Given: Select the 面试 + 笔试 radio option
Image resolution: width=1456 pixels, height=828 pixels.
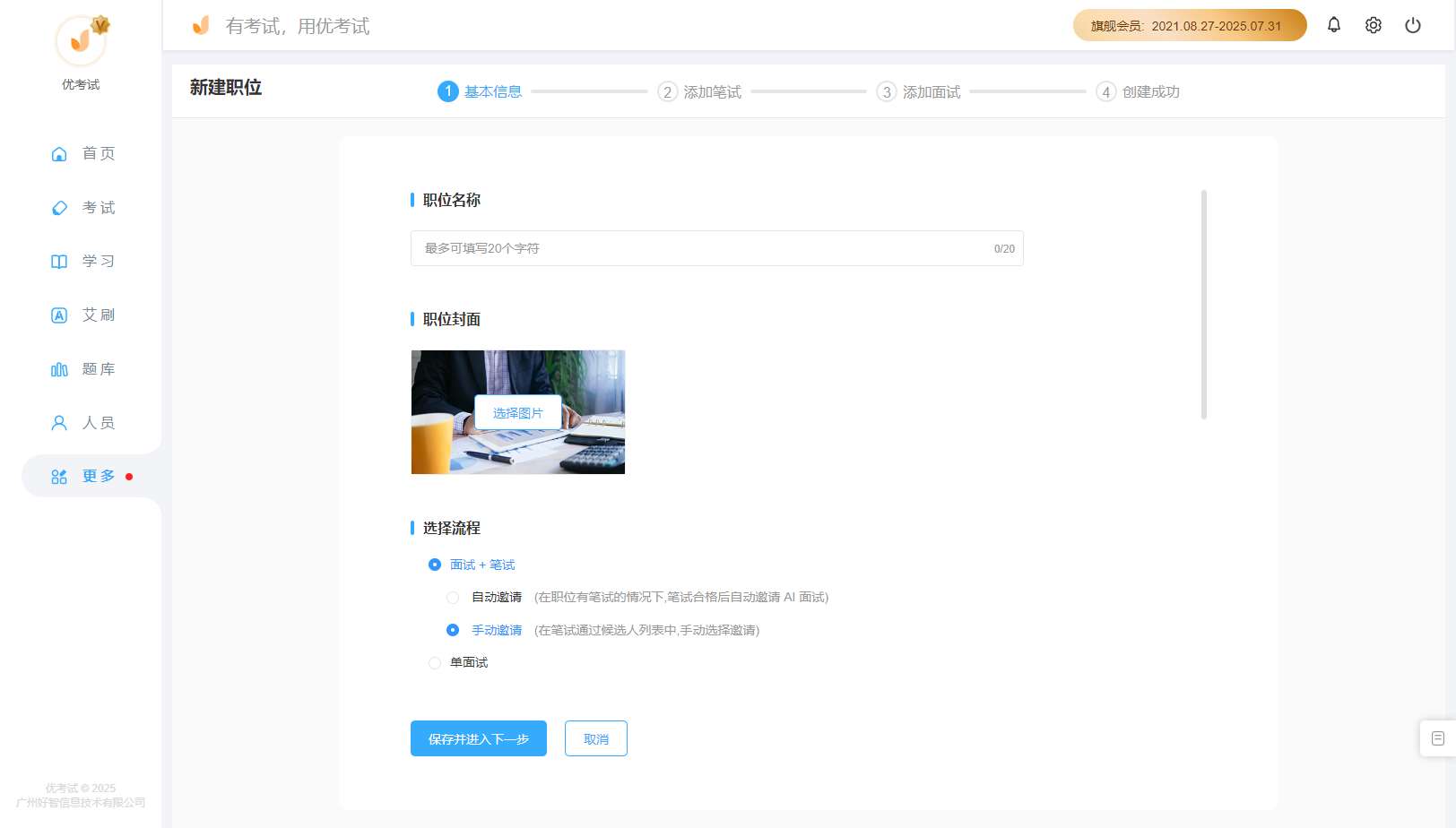Looking at the screenshot, I should (435, 565).
